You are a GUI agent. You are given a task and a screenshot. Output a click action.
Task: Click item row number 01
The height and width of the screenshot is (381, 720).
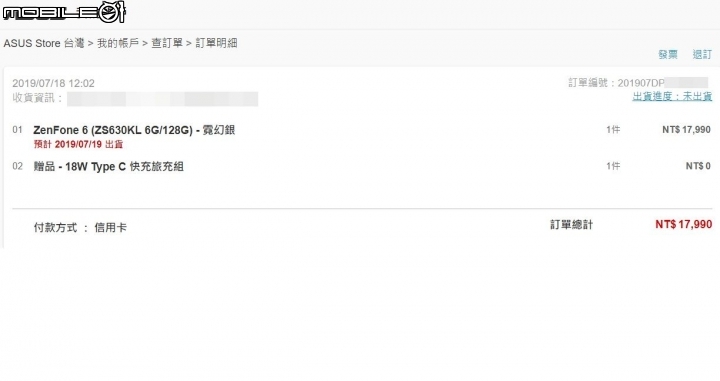[17, 129]
